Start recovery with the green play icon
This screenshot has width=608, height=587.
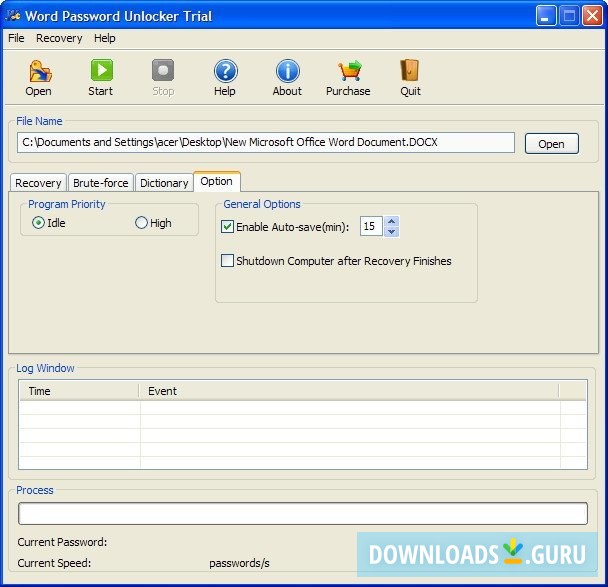(102, 70)
